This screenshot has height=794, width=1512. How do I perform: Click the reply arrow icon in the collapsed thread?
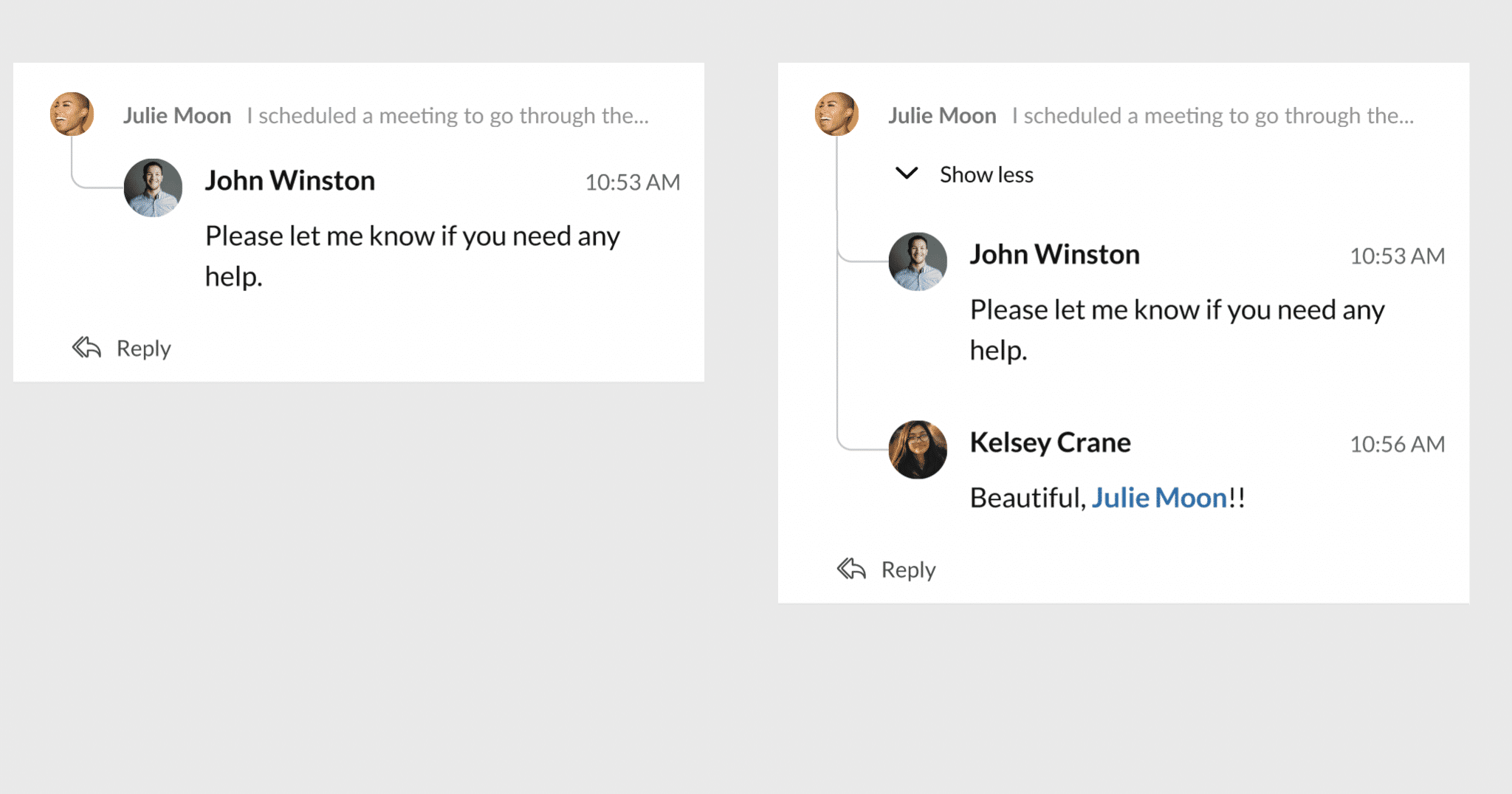[86, 347]
